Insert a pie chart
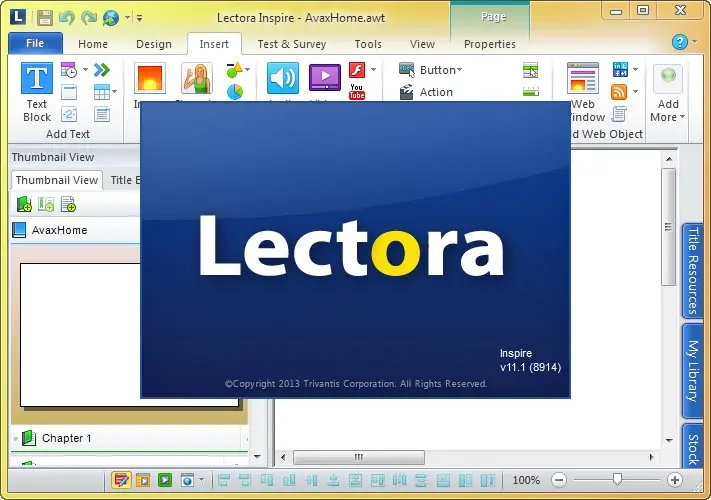Screen dimensions: 711x500 (235, 92)
